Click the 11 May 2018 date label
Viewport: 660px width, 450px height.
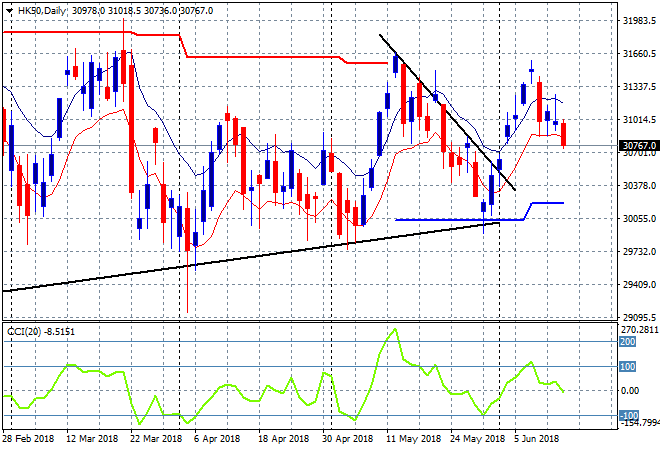(x=414, y=439)
